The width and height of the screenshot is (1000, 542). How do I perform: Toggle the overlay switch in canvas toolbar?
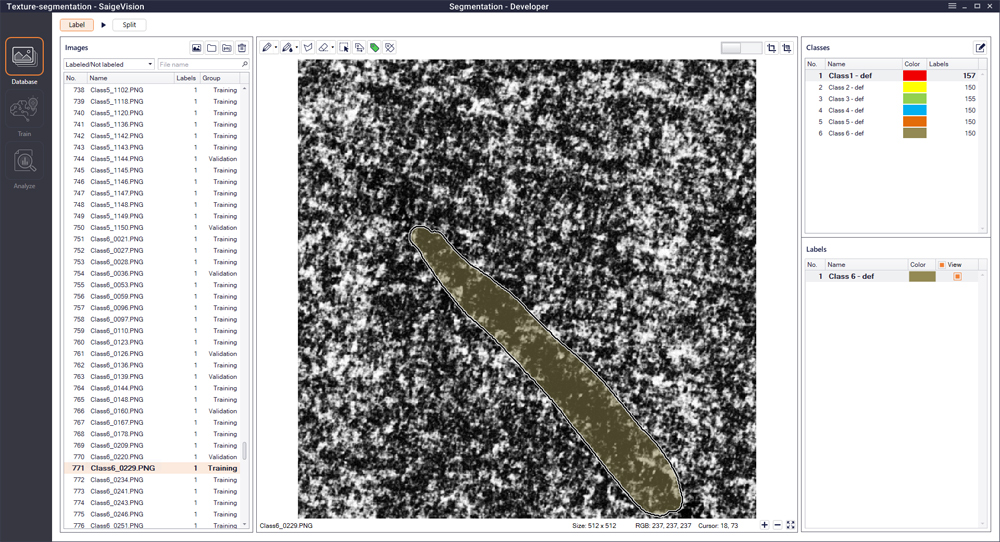[x=741, y=48]
